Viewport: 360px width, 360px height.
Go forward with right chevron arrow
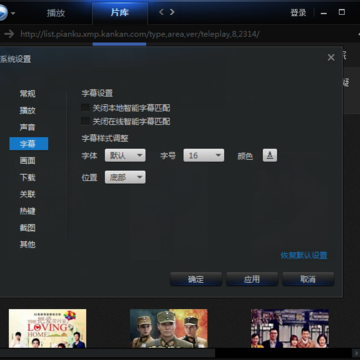pos(172,12)
